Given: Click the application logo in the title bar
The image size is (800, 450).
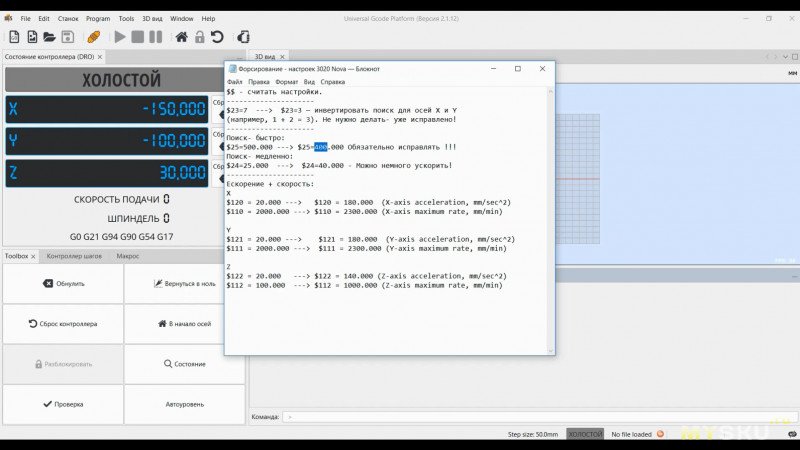Looking at the screenshot, I should [8, 18].
